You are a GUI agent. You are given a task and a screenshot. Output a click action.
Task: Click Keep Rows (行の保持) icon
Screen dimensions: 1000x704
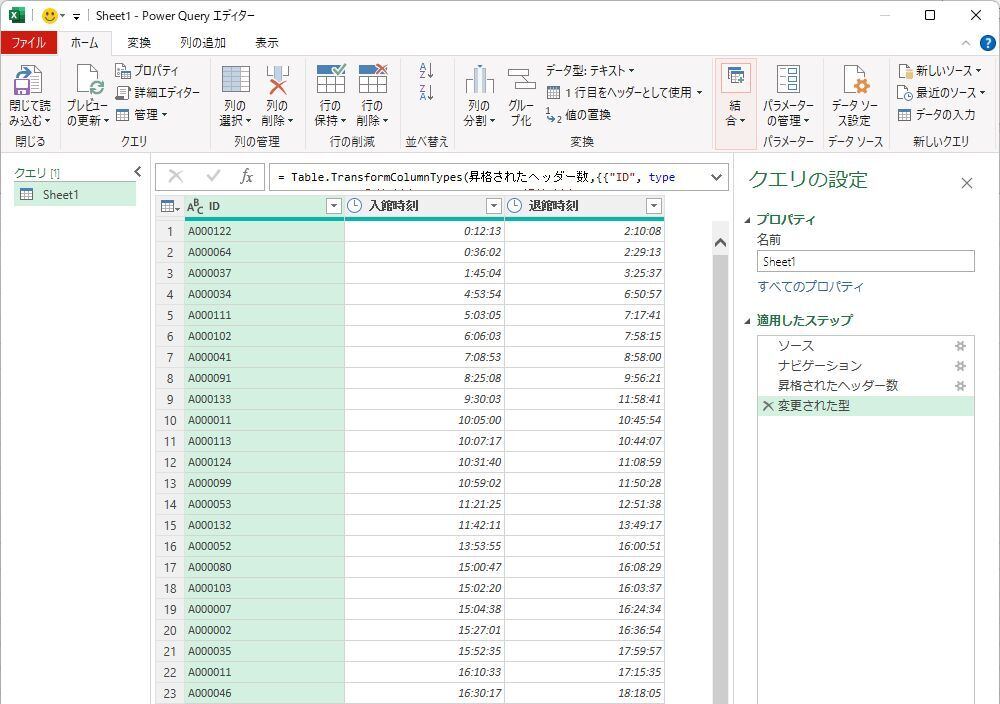click(x=331, y=79)
